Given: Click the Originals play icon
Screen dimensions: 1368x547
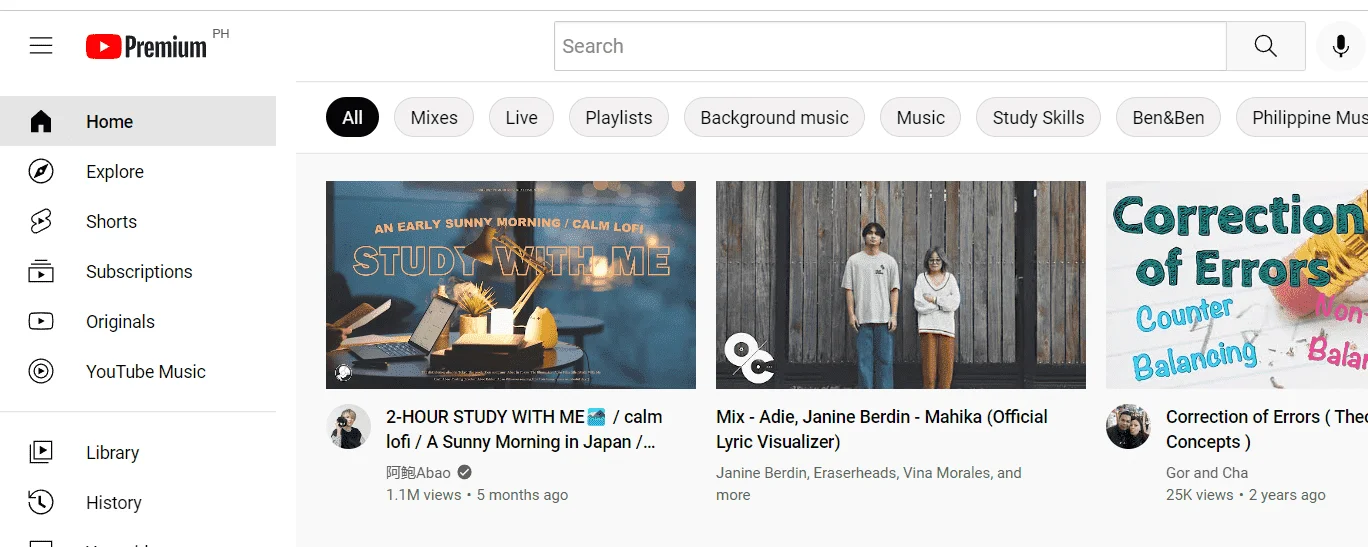Looking at the screenshot, I should click(41, 322).
